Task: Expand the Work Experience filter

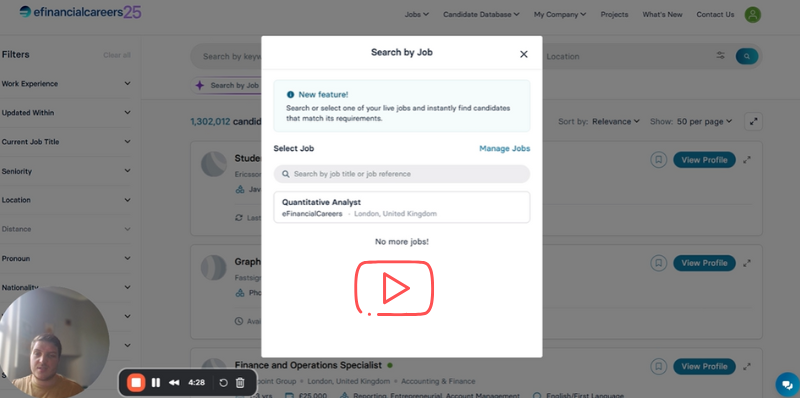Action: tap(66, 84)
